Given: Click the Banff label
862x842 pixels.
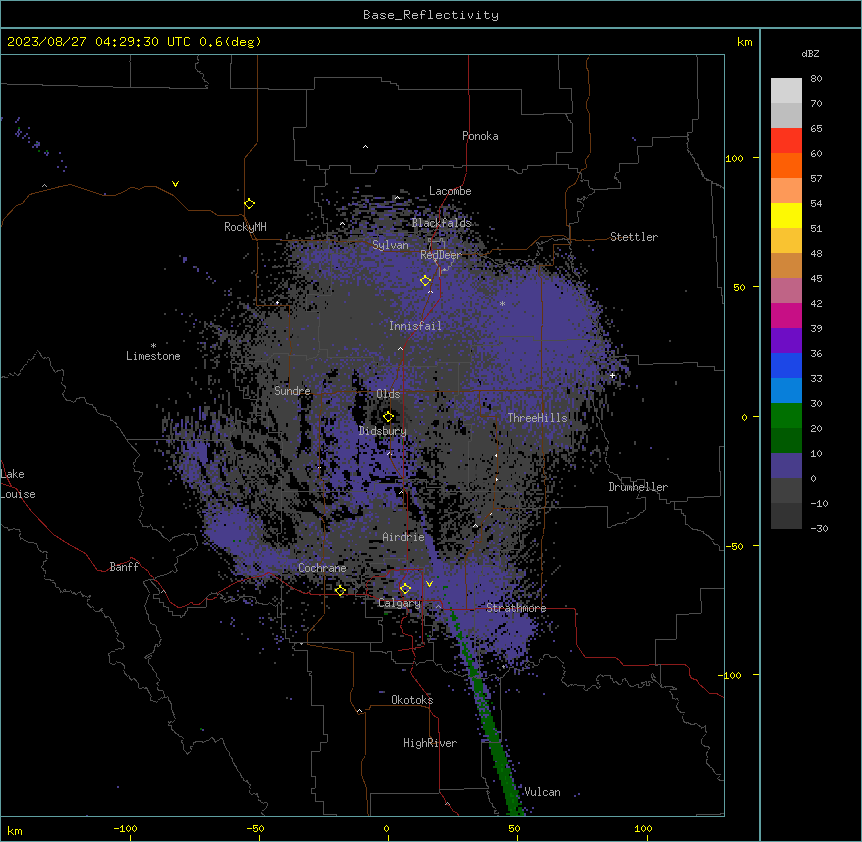Looking at the screenshot, I should [x=124, y=567].
